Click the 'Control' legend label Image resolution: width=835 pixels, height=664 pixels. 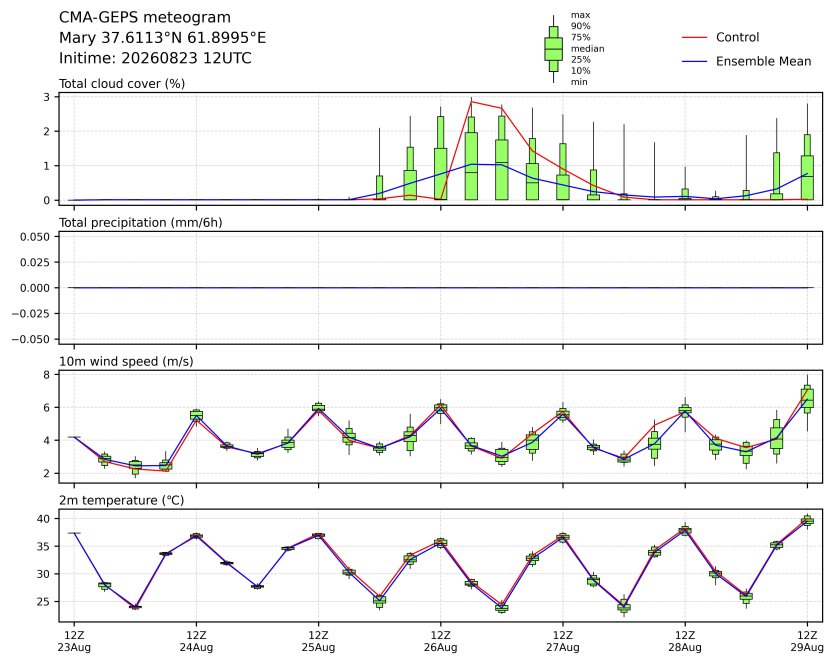coord(737,37)
